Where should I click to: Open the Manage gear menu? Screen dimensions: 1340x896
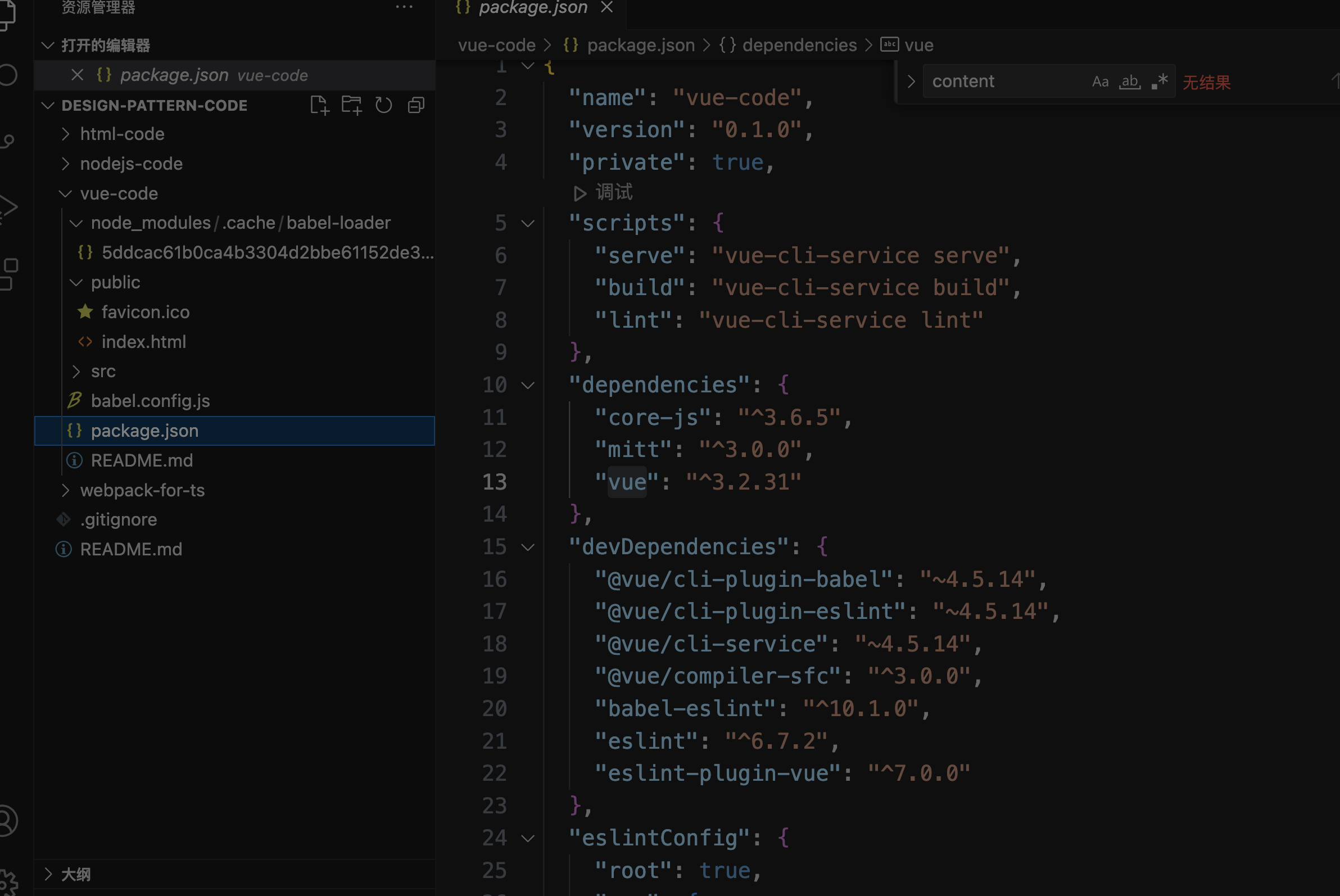click(x=8, y=883)
